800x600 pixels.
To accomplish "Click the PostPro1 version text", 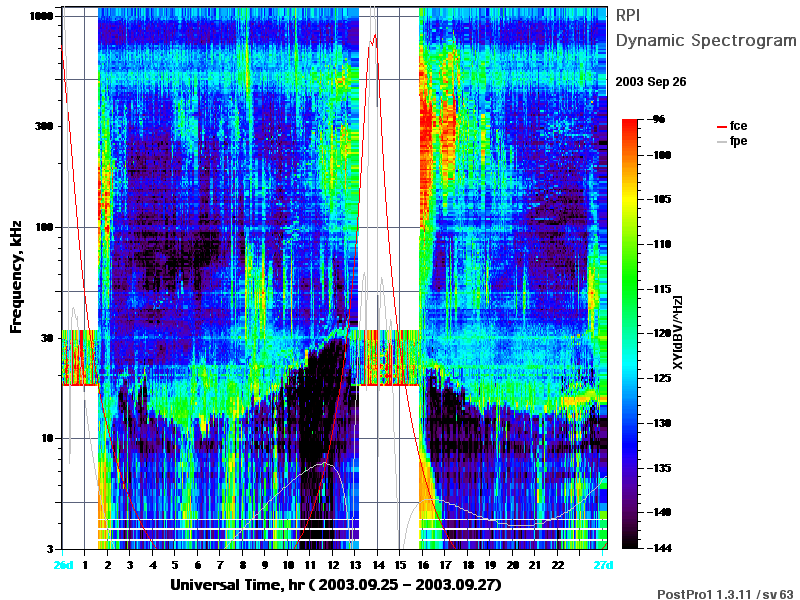I will (x=725, y=594).
